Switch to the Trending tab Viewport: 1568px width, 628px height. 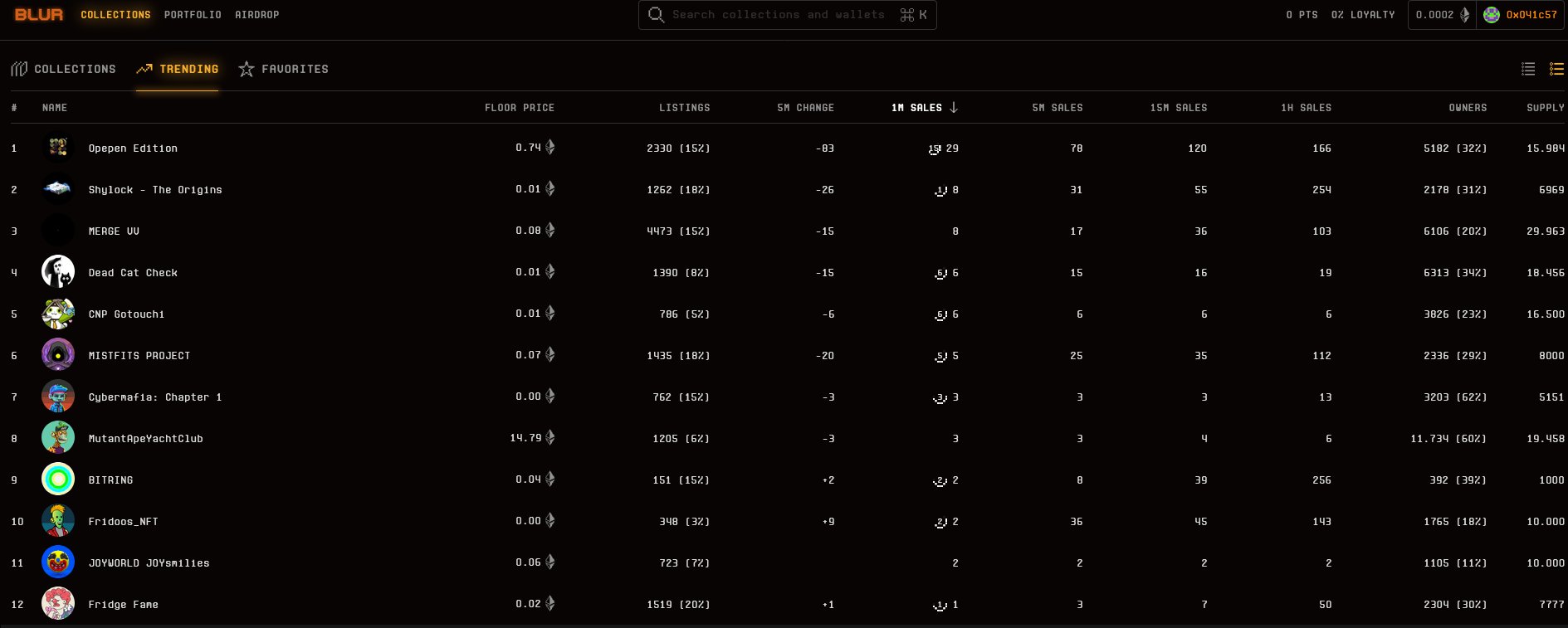pyautogui.click(x=178, y=69)
